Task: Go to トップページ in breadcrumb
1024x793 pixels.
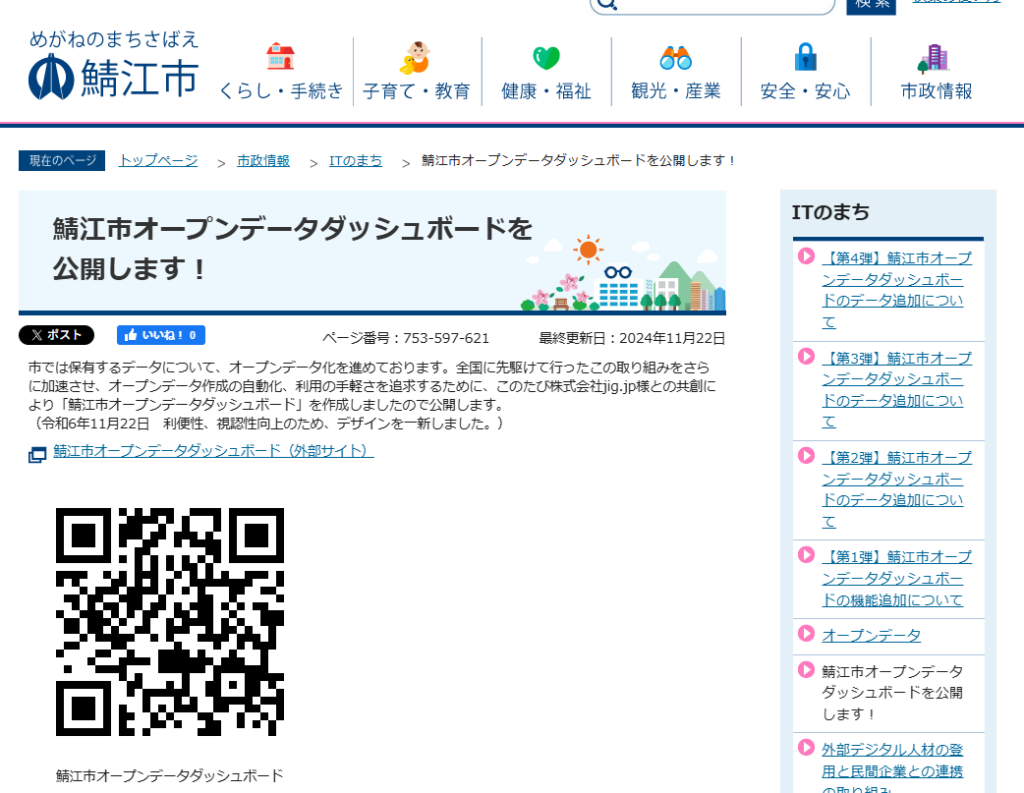Action: 158,160
